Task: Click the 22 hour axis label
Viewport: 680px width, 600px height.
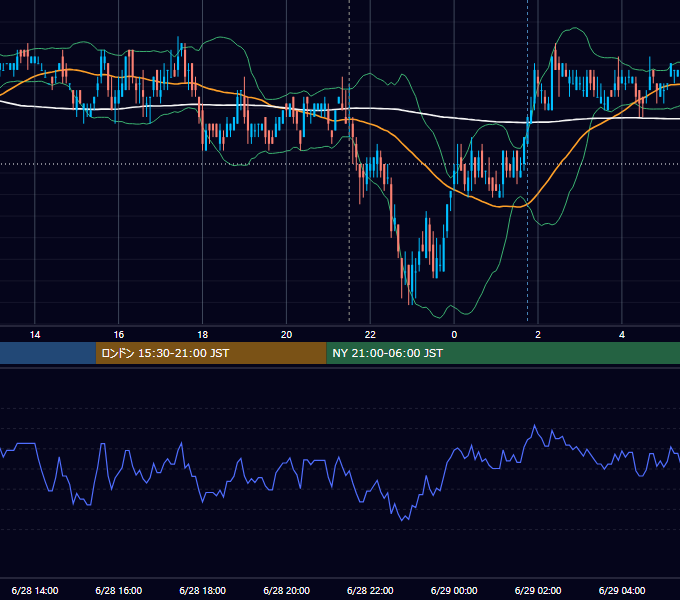Action: click(370, 334)
